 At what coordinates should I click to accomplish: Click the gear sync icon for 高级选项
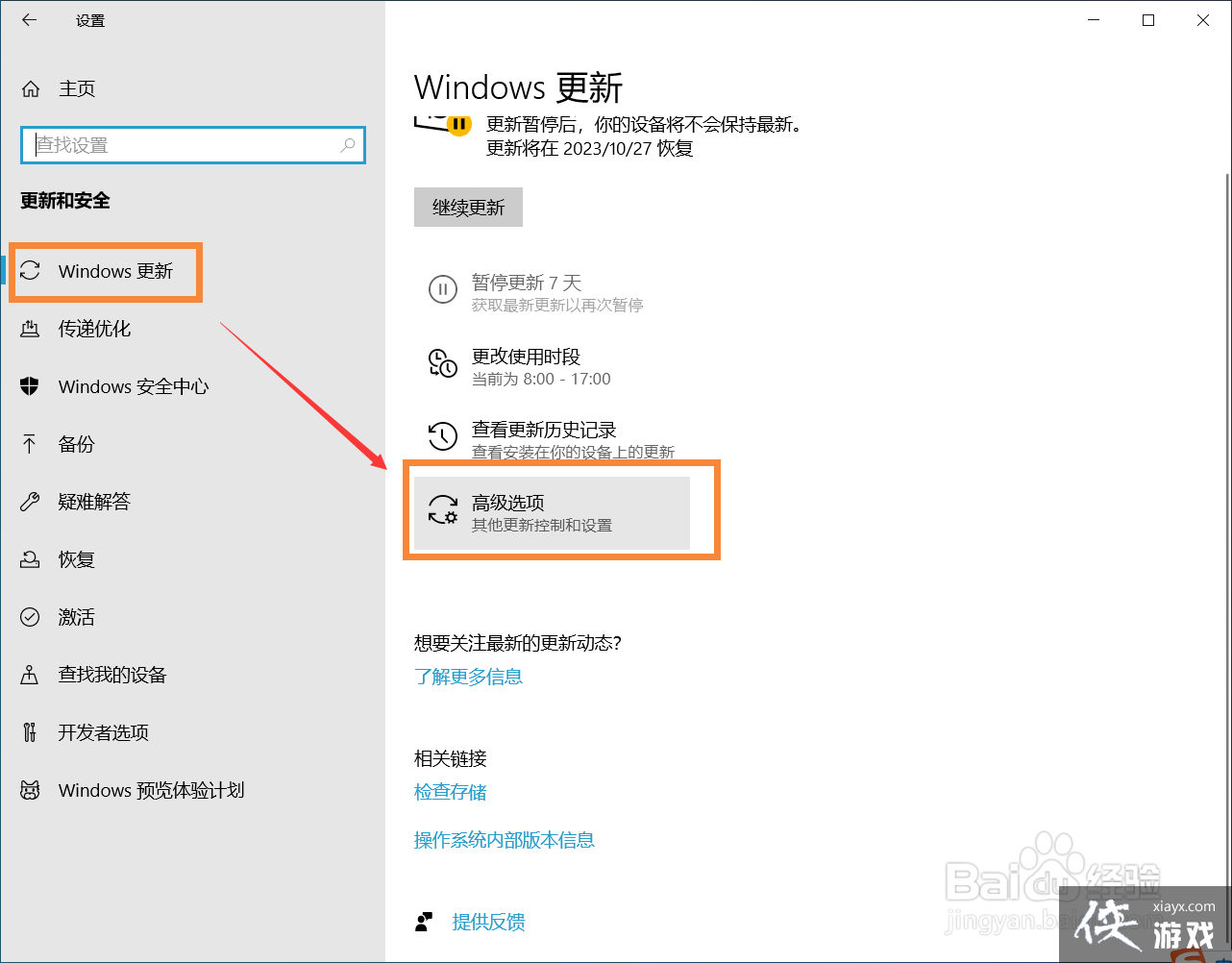click(443, 509)
